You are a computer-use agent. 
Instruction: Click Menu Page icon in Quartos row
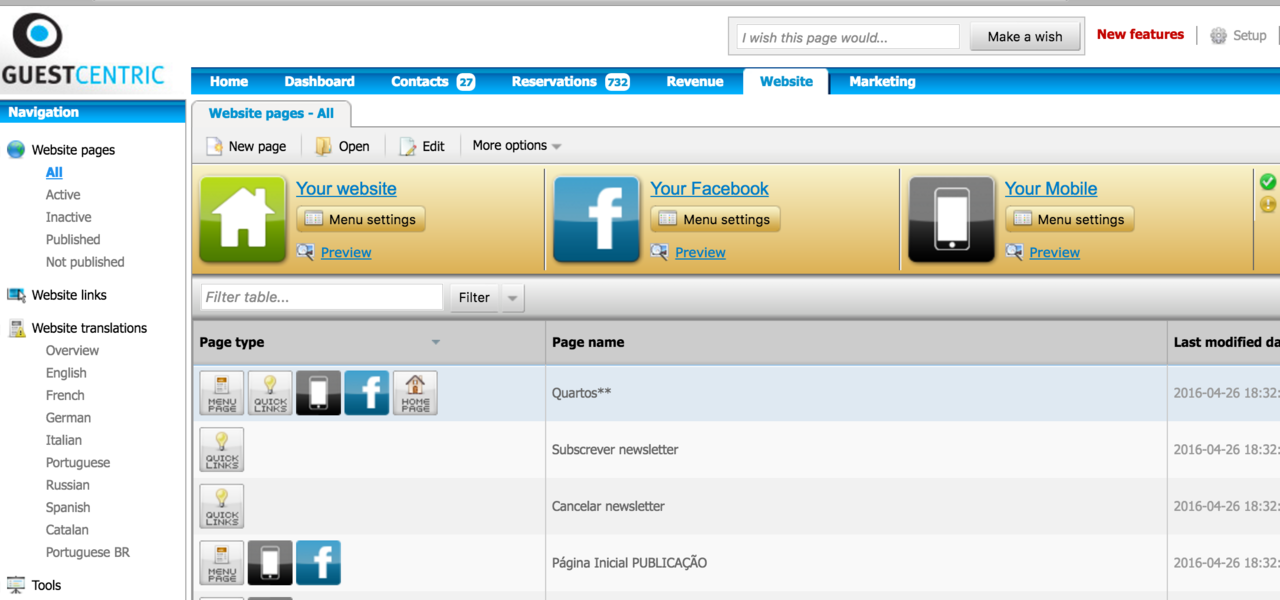[x=222, y=393]
